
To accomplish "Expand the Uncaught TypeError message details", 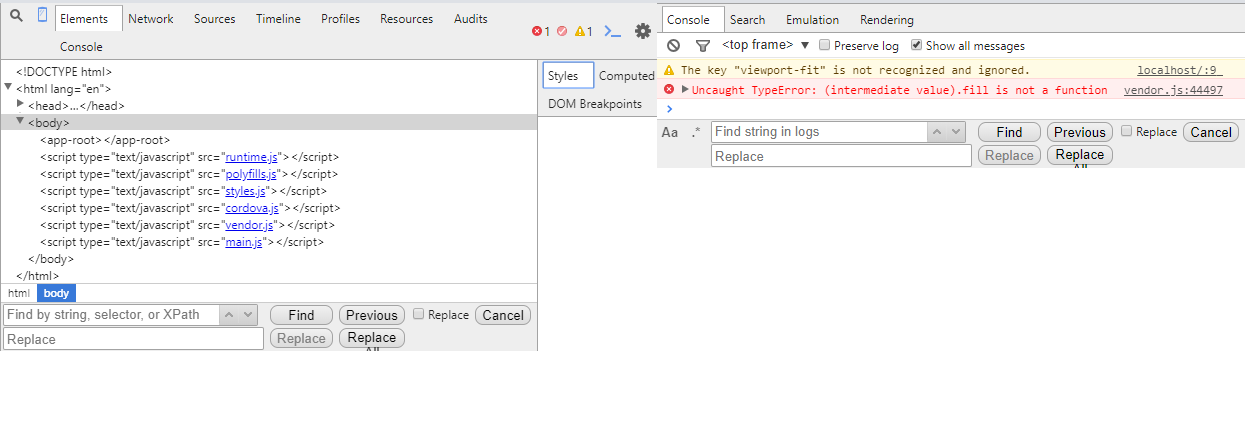I will 685,89.
